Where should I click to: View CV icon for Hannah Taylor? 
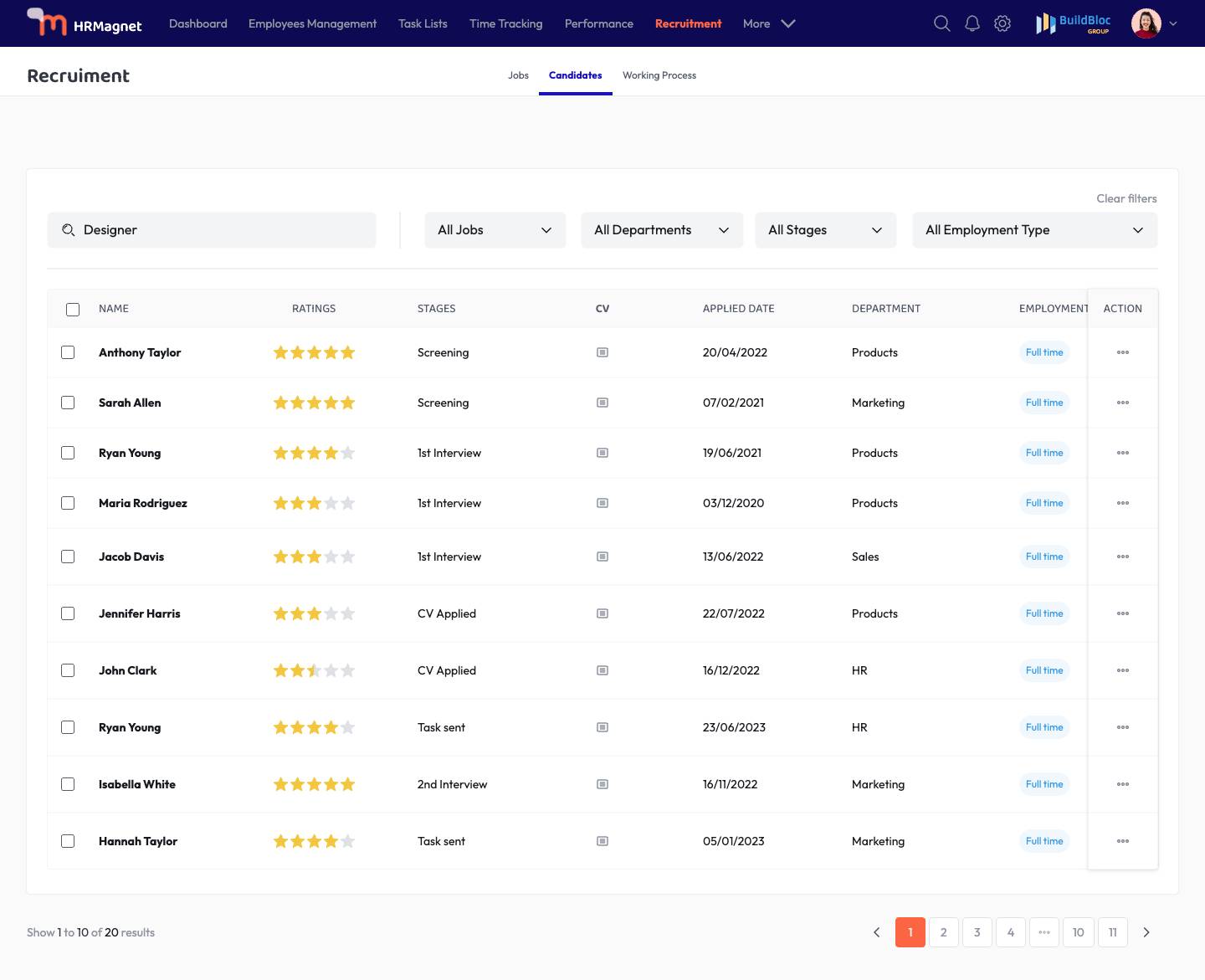click(602, 841)
